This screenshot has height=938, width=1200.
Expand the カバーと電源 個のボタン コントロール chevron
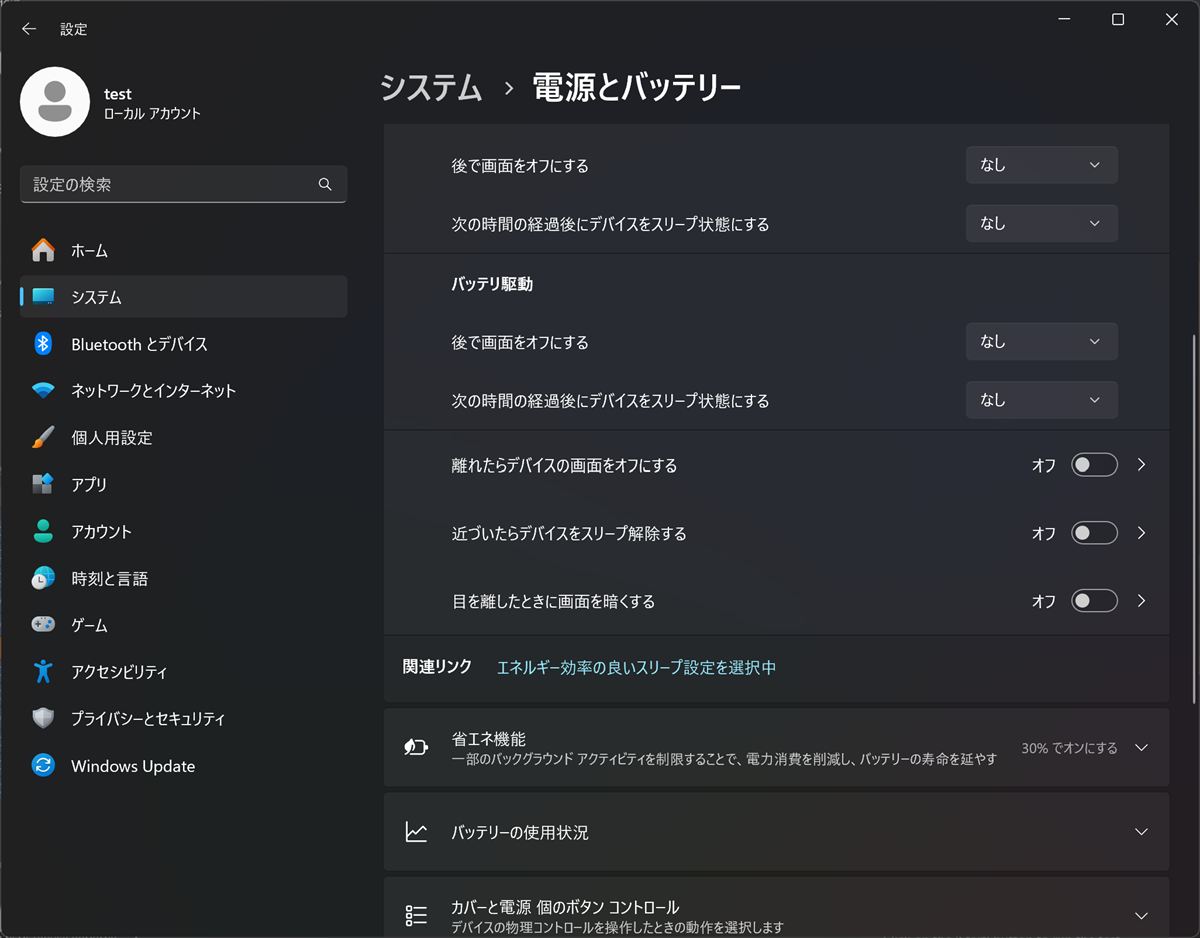(1141, 915)
